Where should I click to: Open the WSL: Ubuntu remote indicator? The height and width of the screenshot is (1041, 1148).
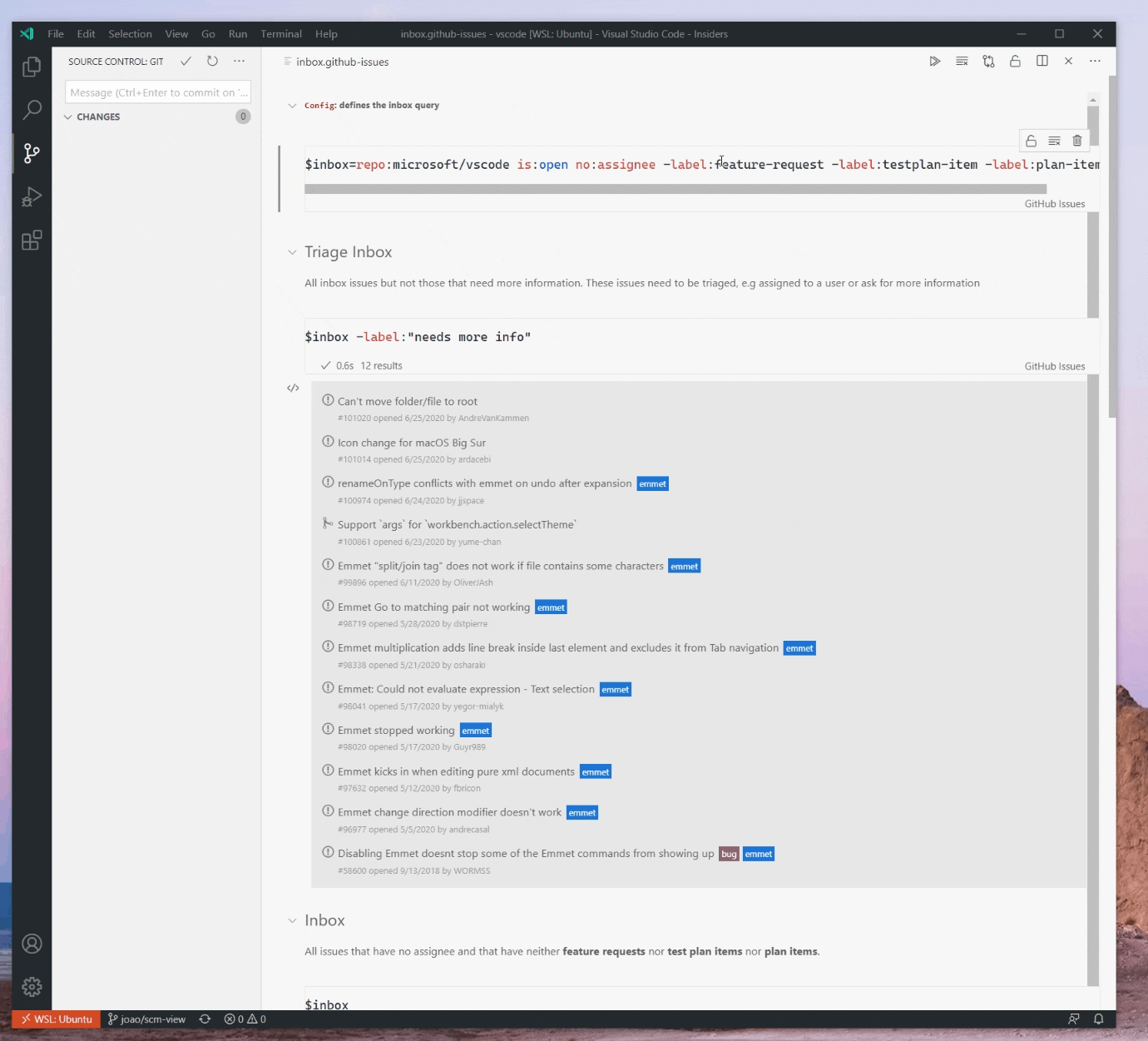point(55,1019)
